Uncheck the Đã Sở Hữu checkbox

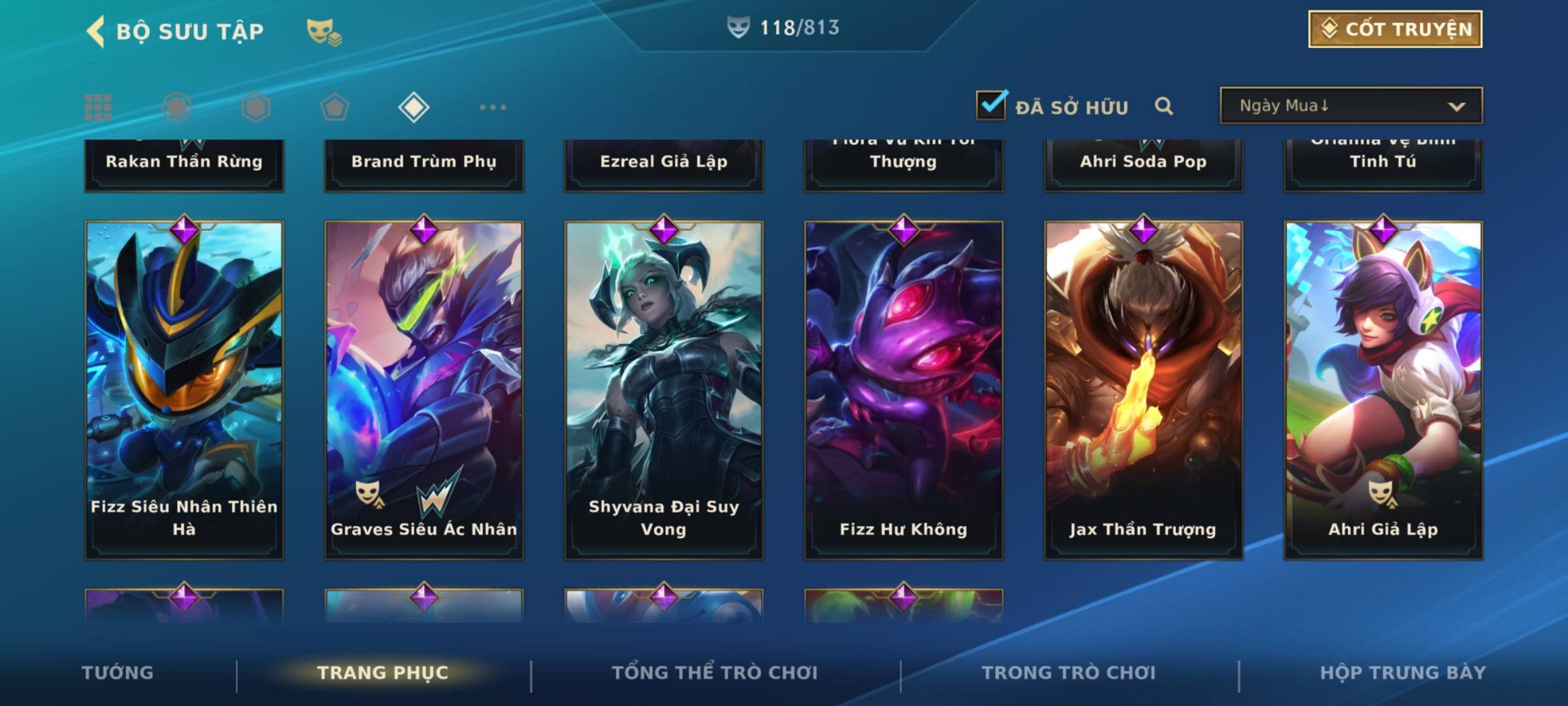pyautogui.click(x=991, y=105)
